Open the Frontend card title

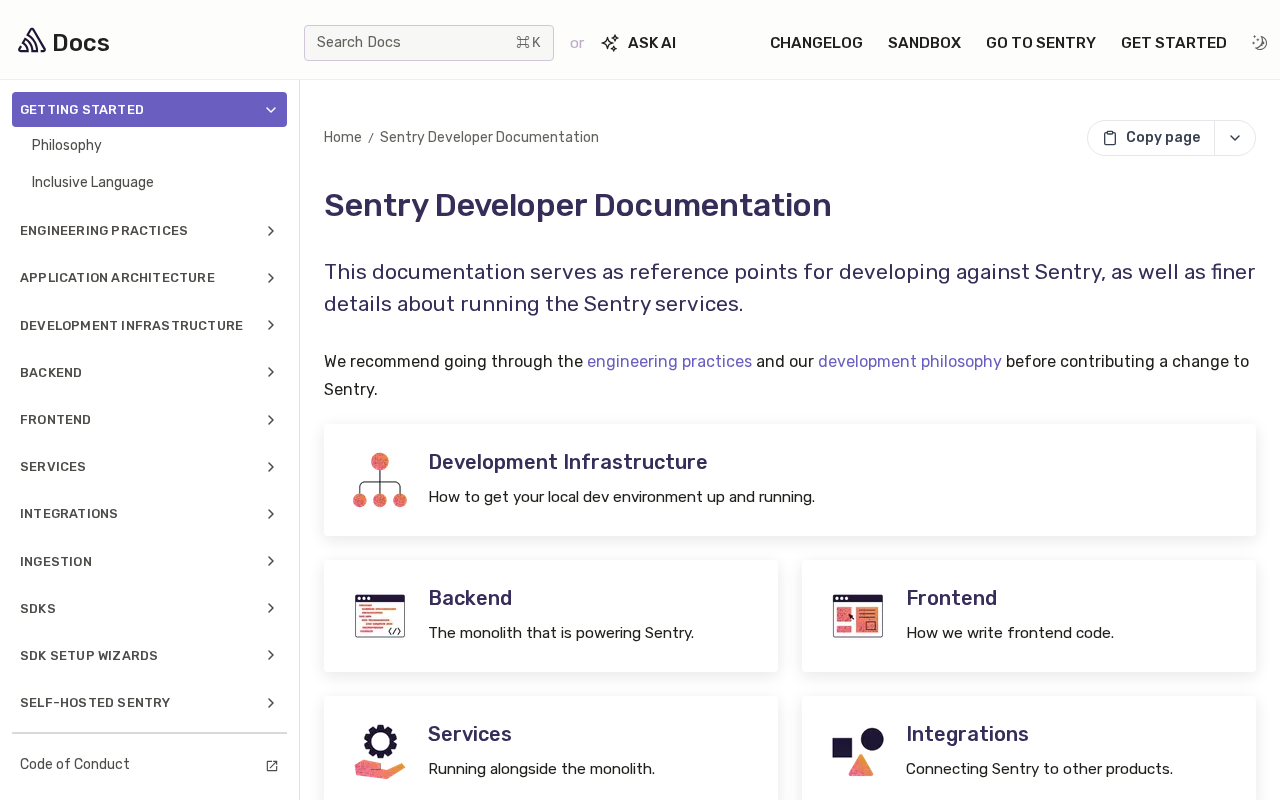(951, 598)
